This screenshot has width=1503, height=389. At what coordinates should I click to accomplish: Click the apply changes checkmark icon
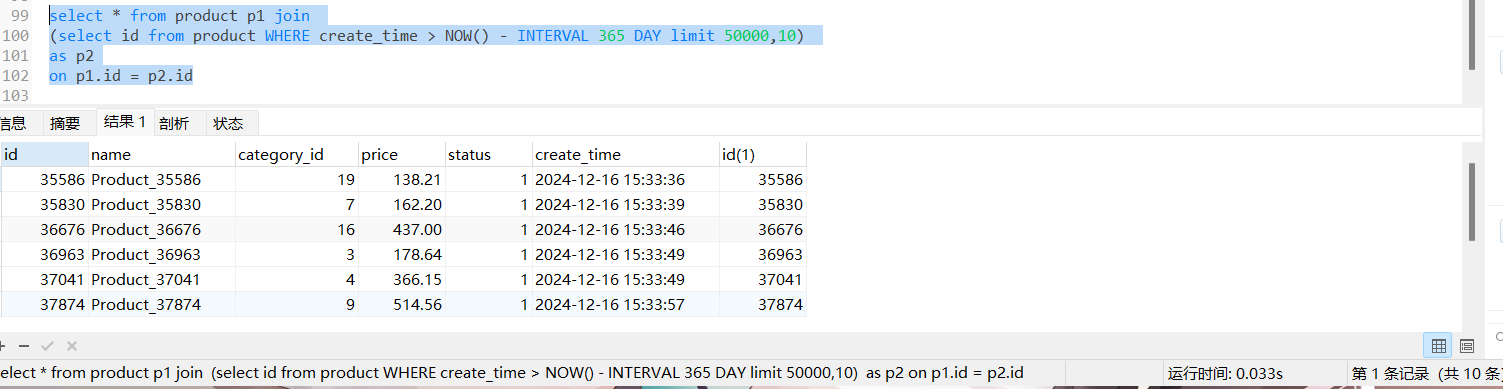tap(47, 346)
